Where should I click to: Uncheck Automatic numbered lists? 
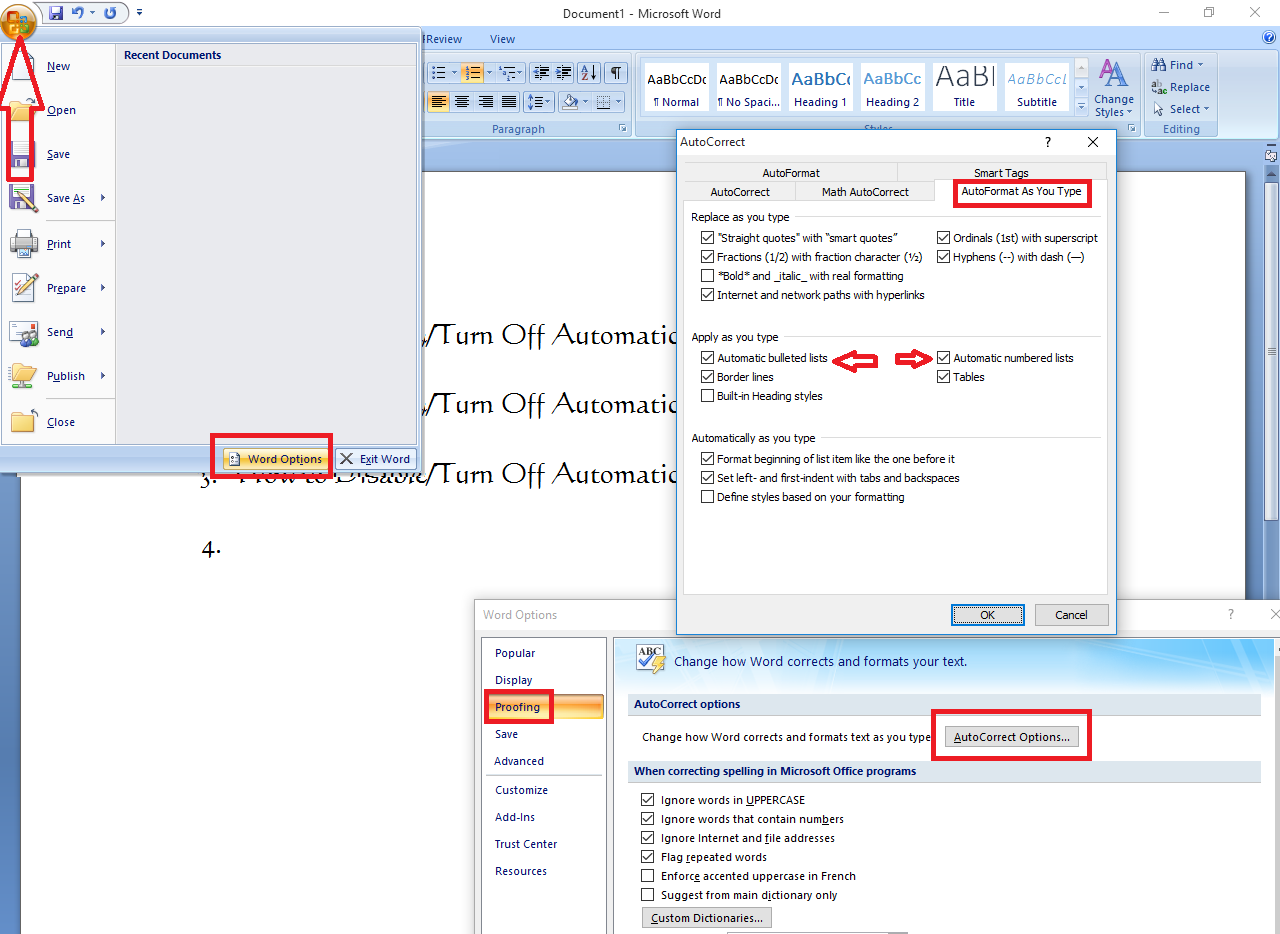point(944,358)
